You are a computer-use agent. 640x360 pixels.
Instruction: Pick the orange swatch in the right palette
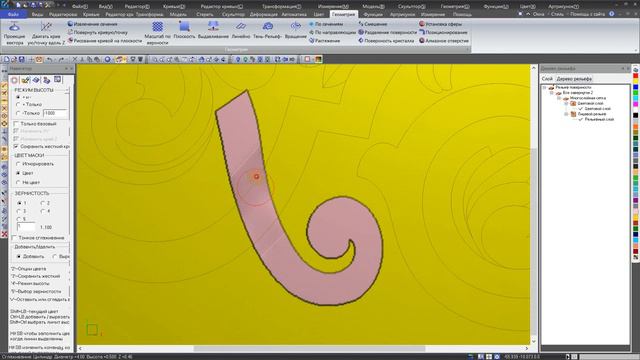pos(636,127)
